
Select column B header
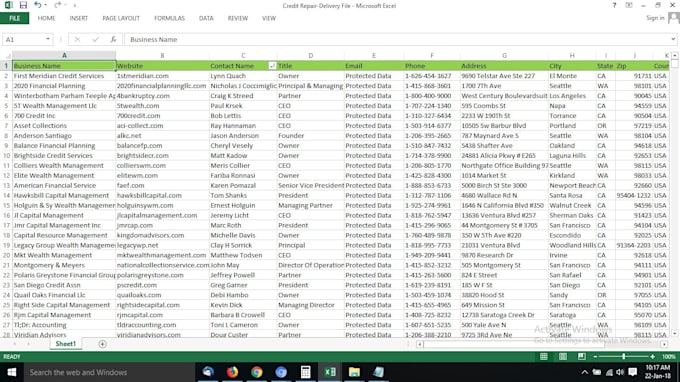click(x=163, y=56)
